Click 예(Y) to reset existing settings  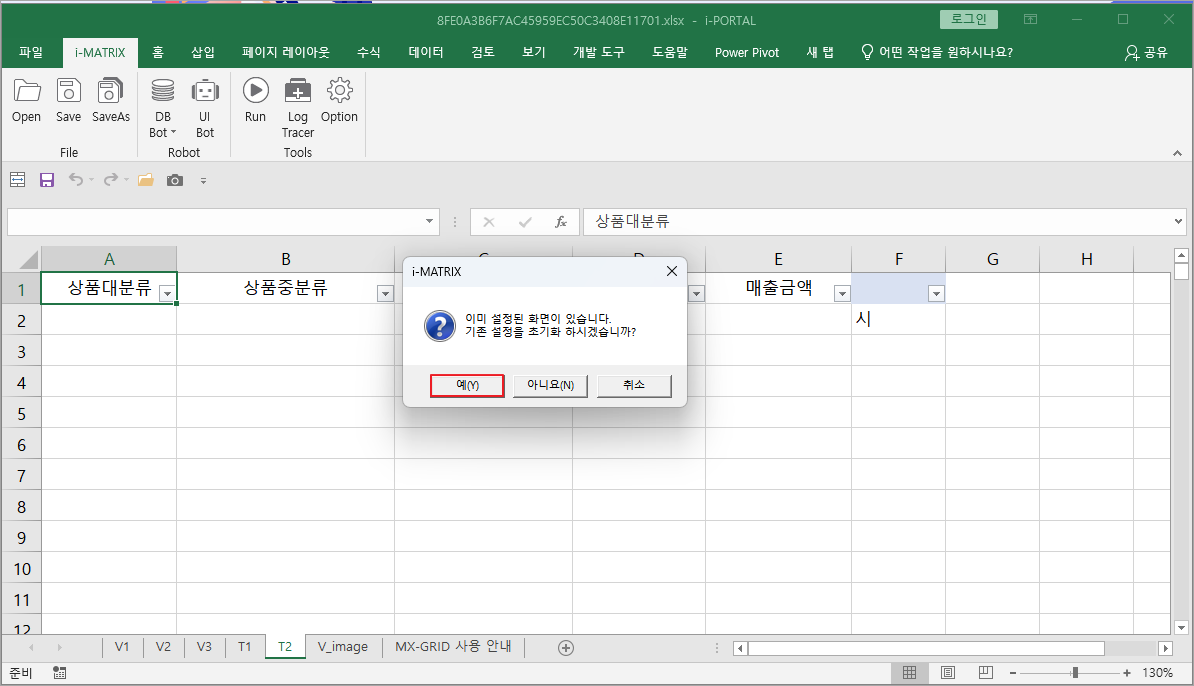467,385
